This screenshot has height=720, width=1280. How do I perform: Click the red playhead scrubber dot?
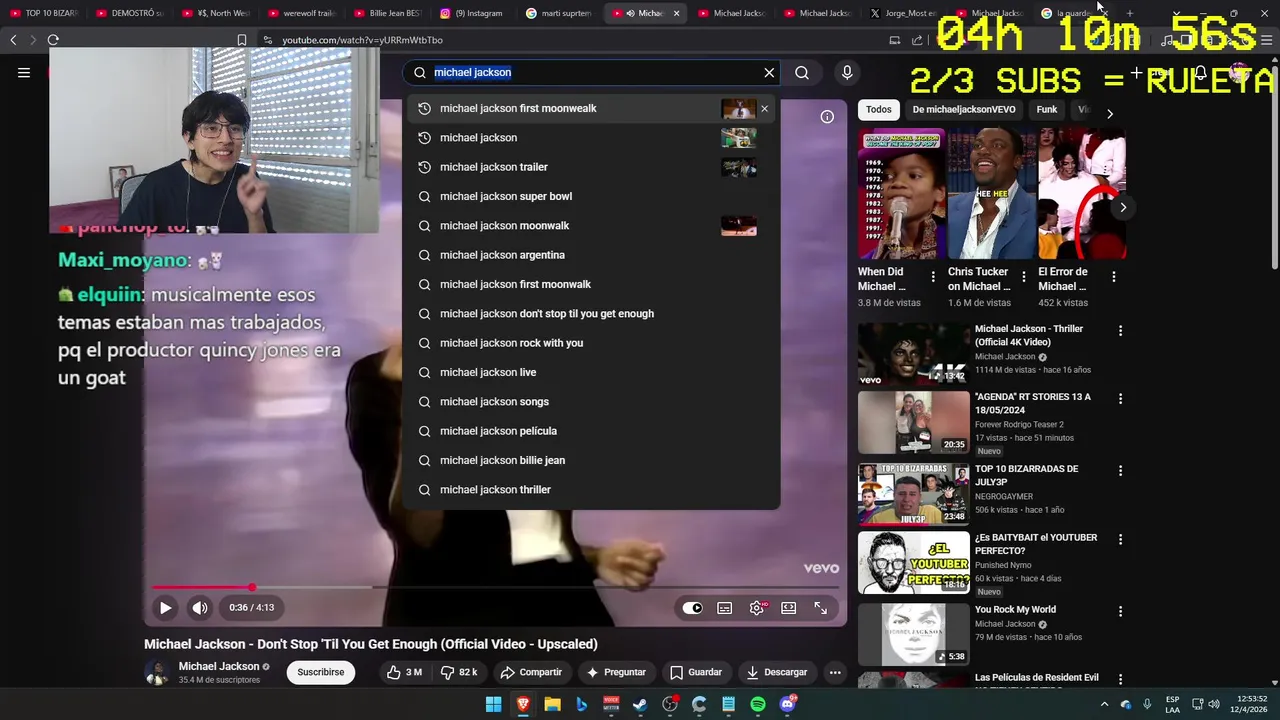click(x=252, y=587)
